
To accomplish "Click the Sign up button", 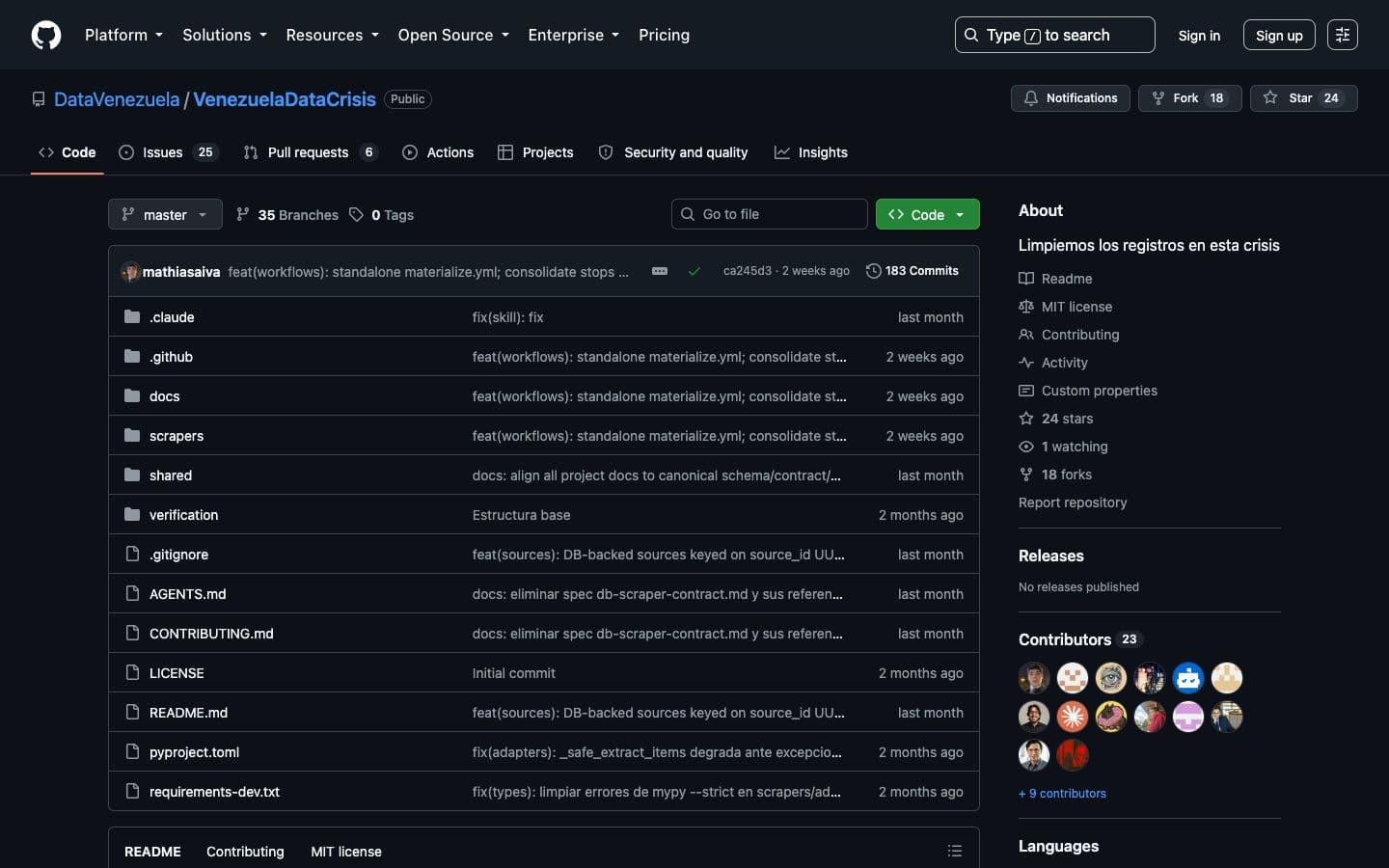I will click(x=1279, y=35).
